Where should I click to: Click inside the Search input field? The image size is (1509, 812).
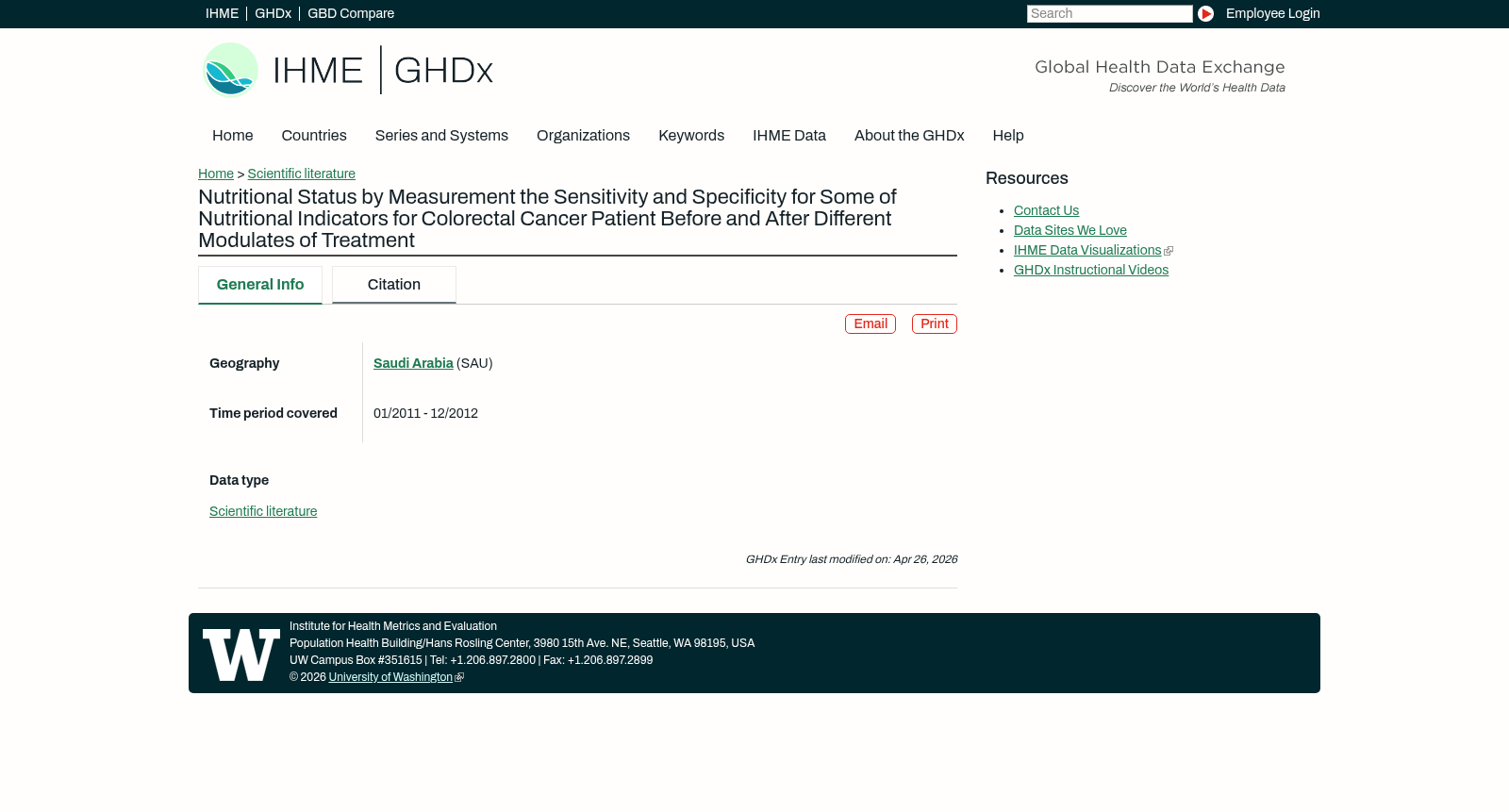click(1109, 14)
